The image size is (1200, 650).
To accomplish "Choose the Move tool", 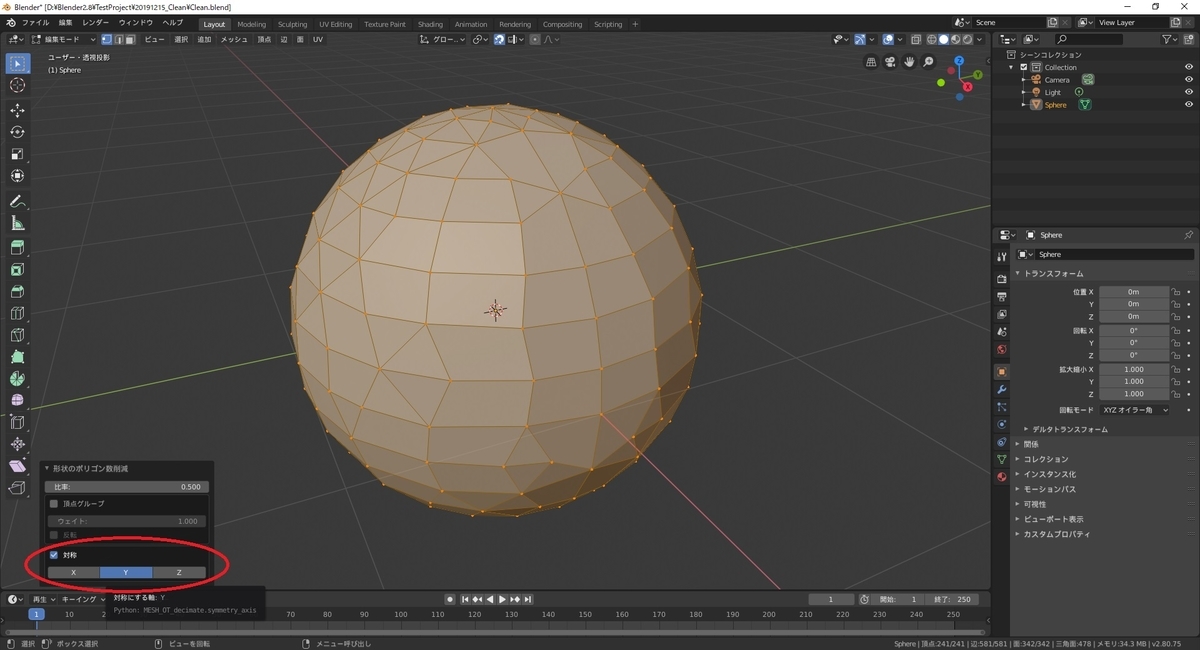I will (x=17, y=110).
